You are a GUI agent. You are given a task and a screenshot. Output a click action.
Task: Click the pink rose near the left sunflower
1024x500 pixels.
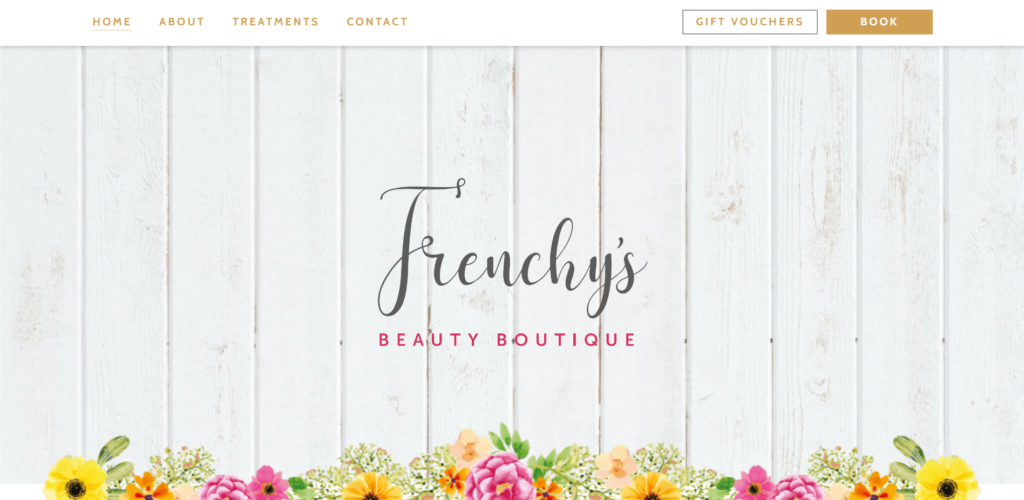coord(225,488)
